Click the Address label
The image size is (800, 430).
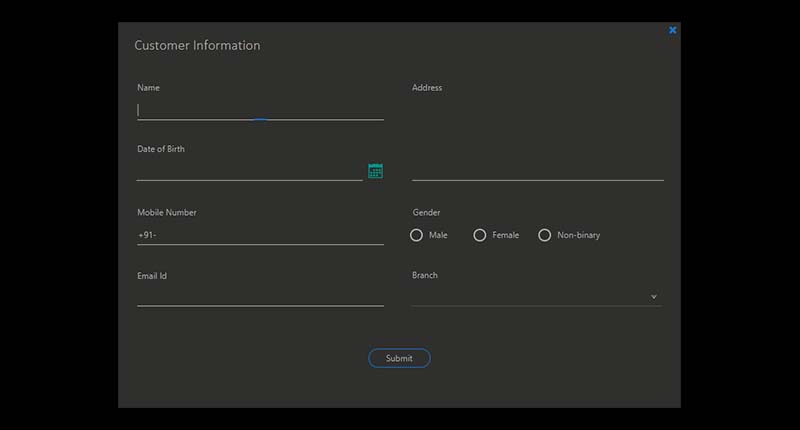click(x=427, y=88)
